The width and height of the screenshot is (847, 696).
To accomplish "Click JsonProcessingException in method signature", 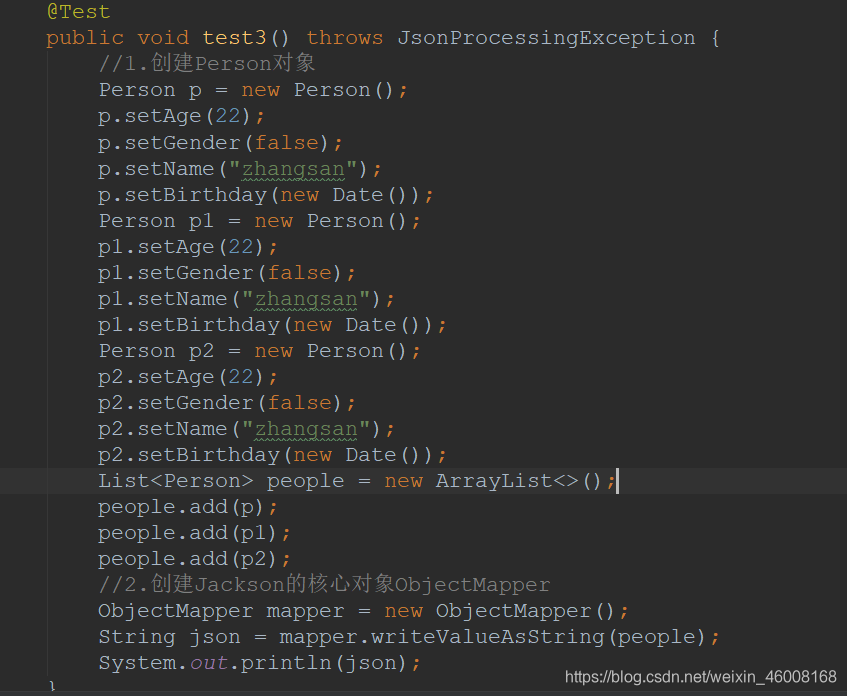I will coord(546,38).
